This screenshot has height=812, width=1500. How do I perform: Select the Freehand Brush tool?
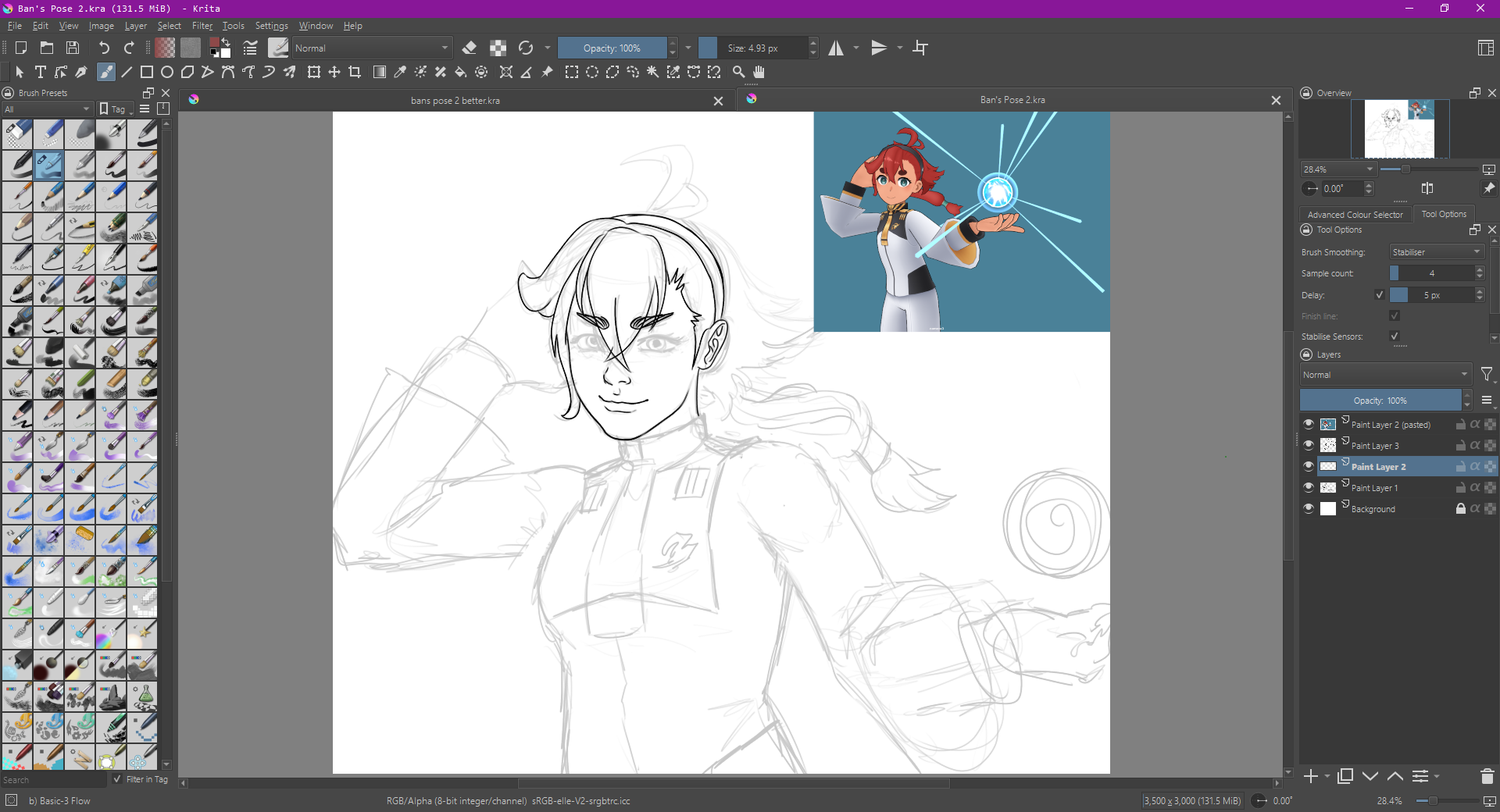tap(106, 72)
